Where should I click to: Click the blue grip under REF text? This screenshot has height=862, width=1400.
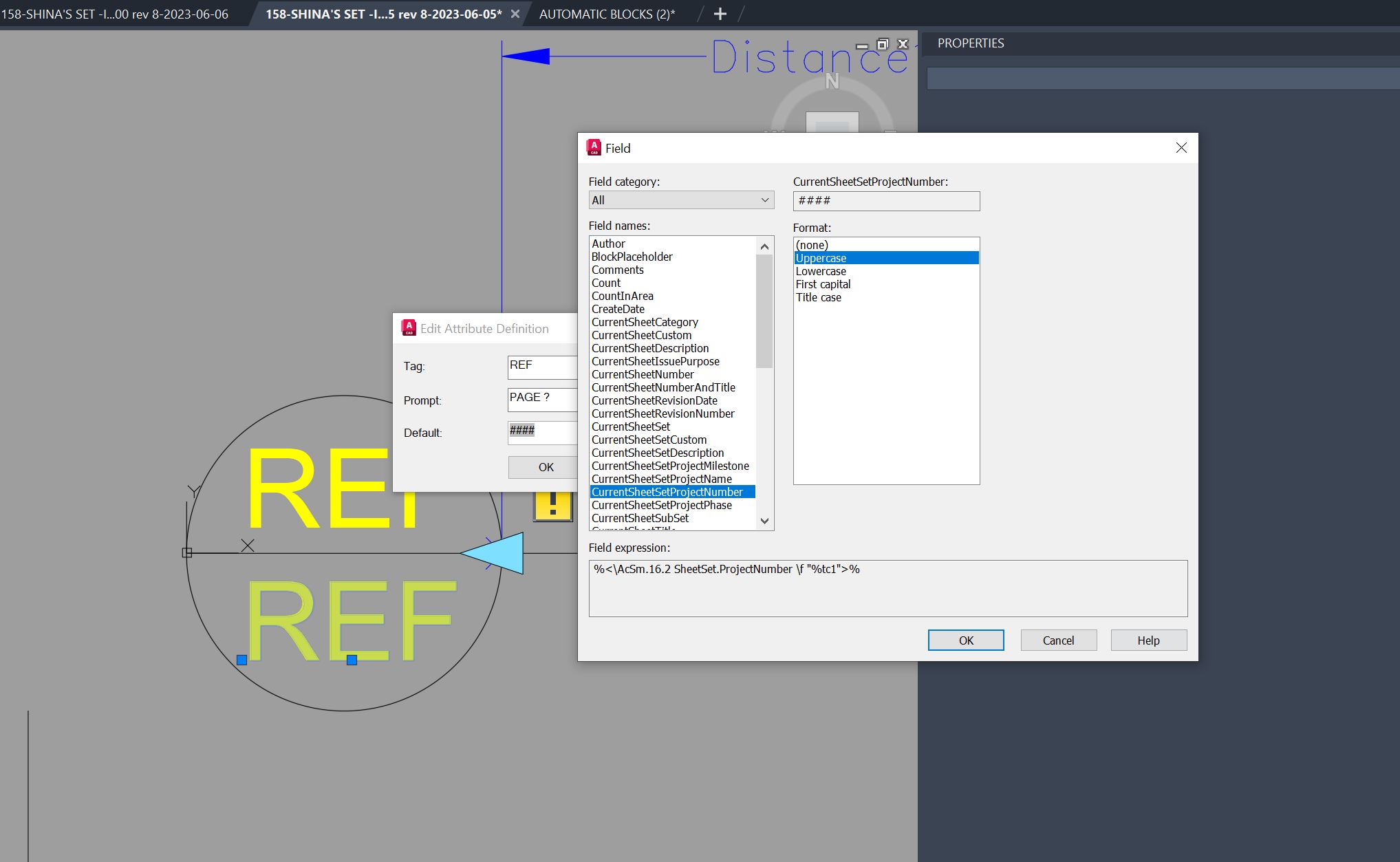pyautogui.click(x=352, y=660)
